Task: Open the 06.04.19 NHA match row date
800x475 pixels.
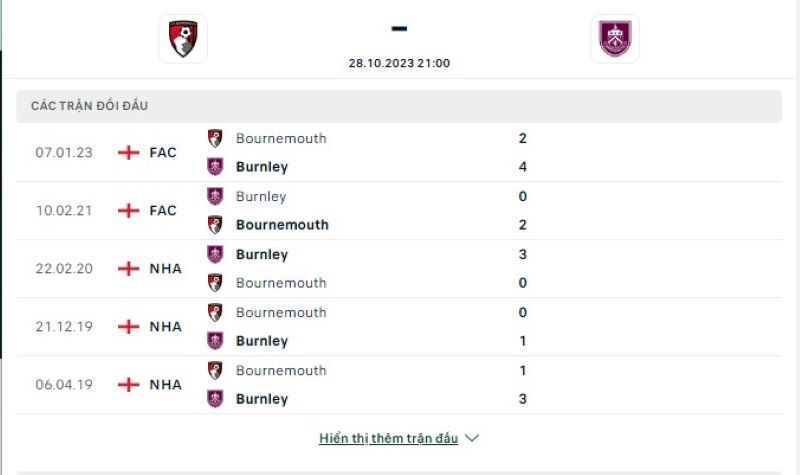Action: click(64, 385)
